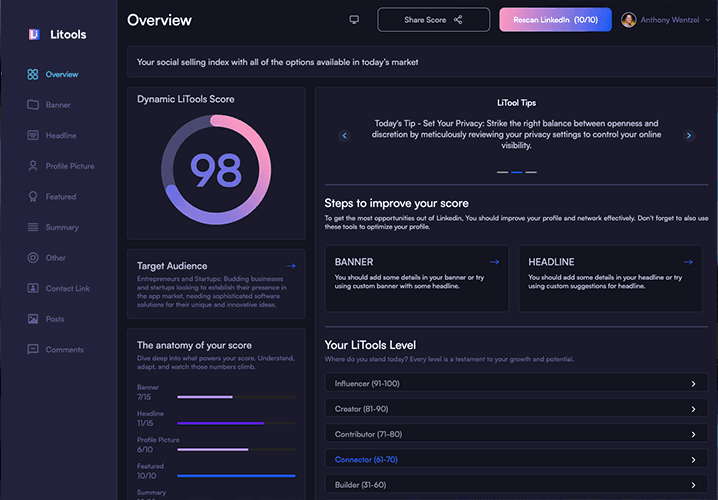The width and height of the screenshot is (718, 500).
Task: Click the Today's Tip privacy text
Action: 516,134
